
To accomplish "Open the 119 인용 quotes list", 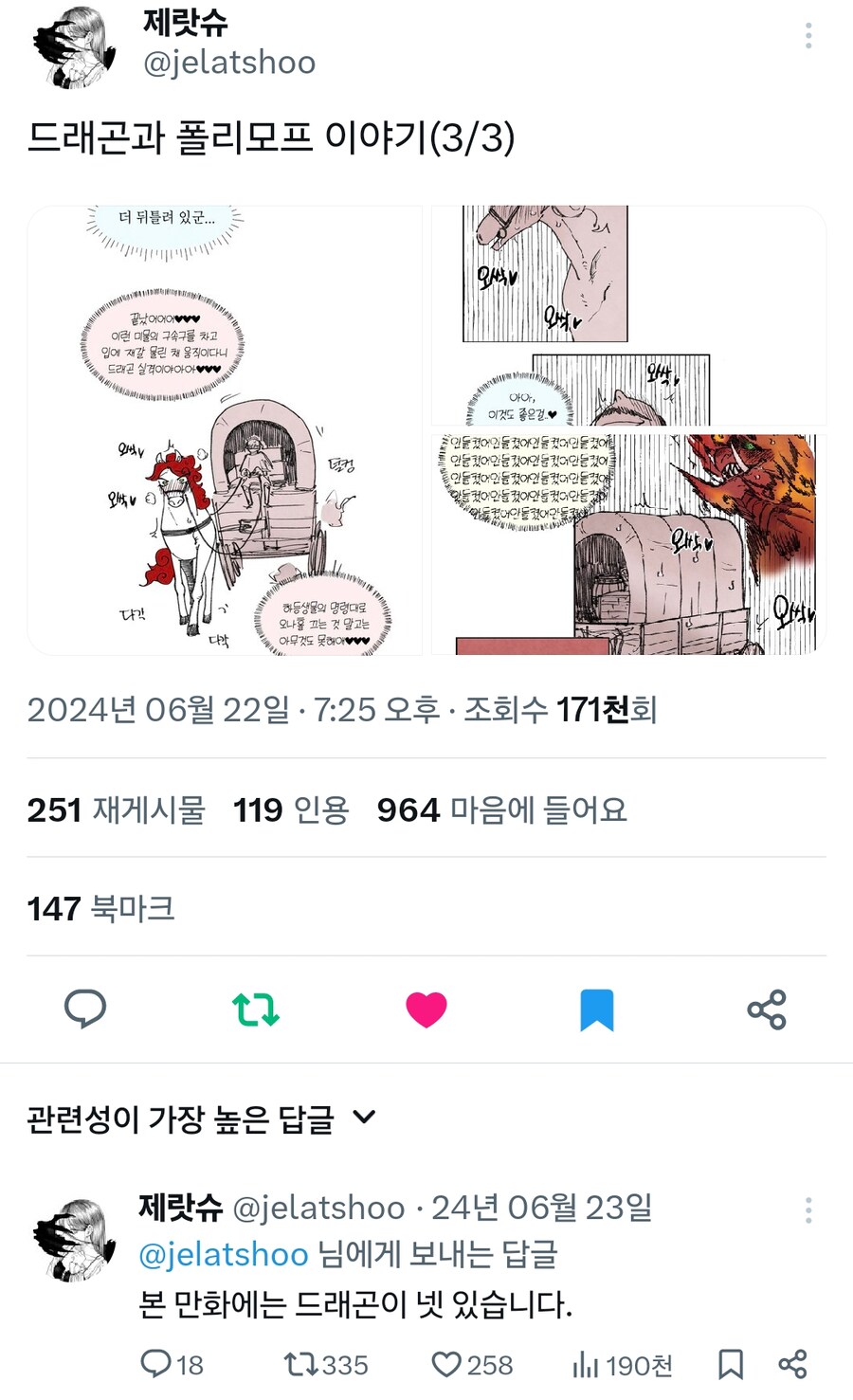I will tap(291, 809).
